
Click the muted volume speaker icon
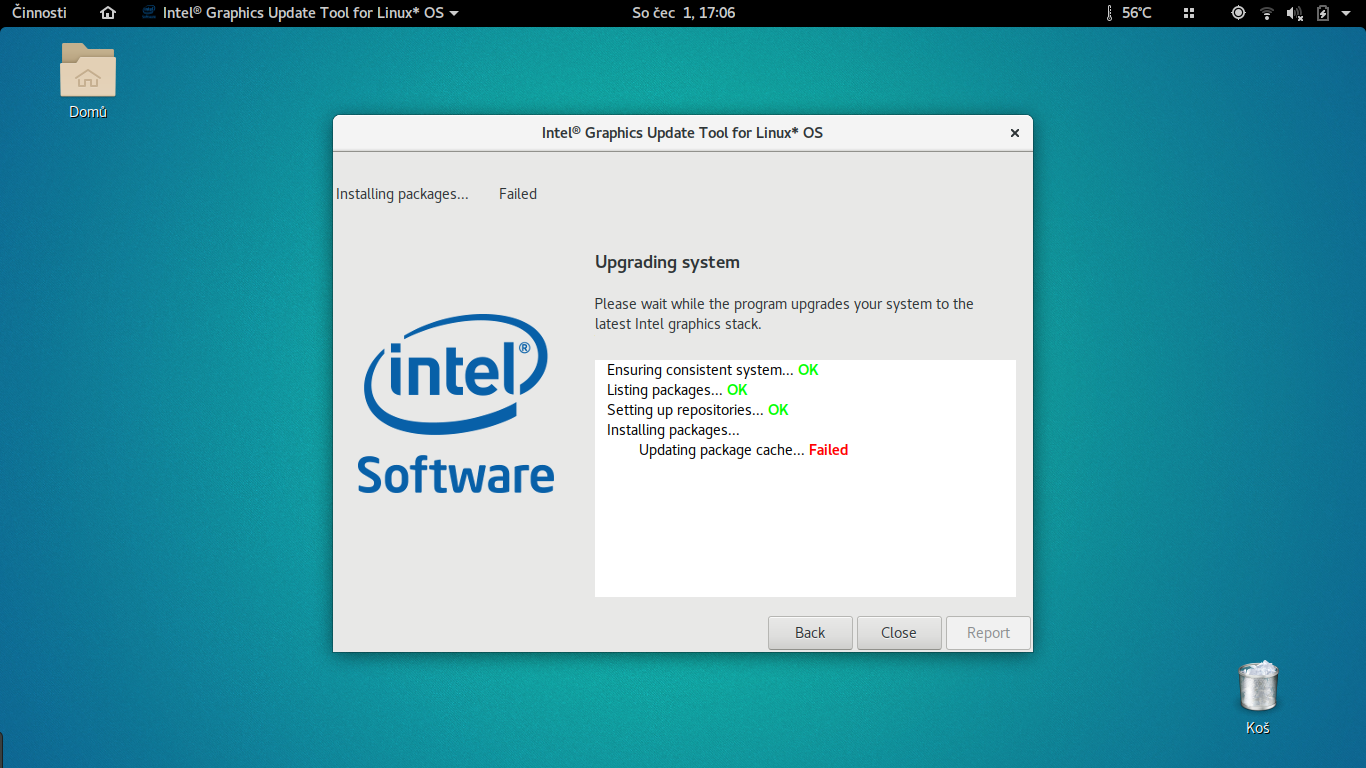tap(1295, 13)
